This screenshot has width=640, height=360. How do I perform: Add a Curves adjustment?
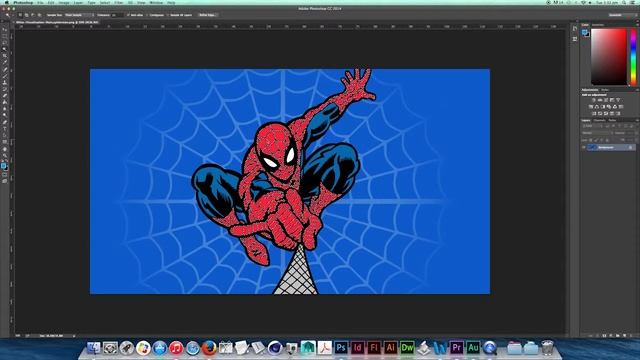tap(606, 100)
